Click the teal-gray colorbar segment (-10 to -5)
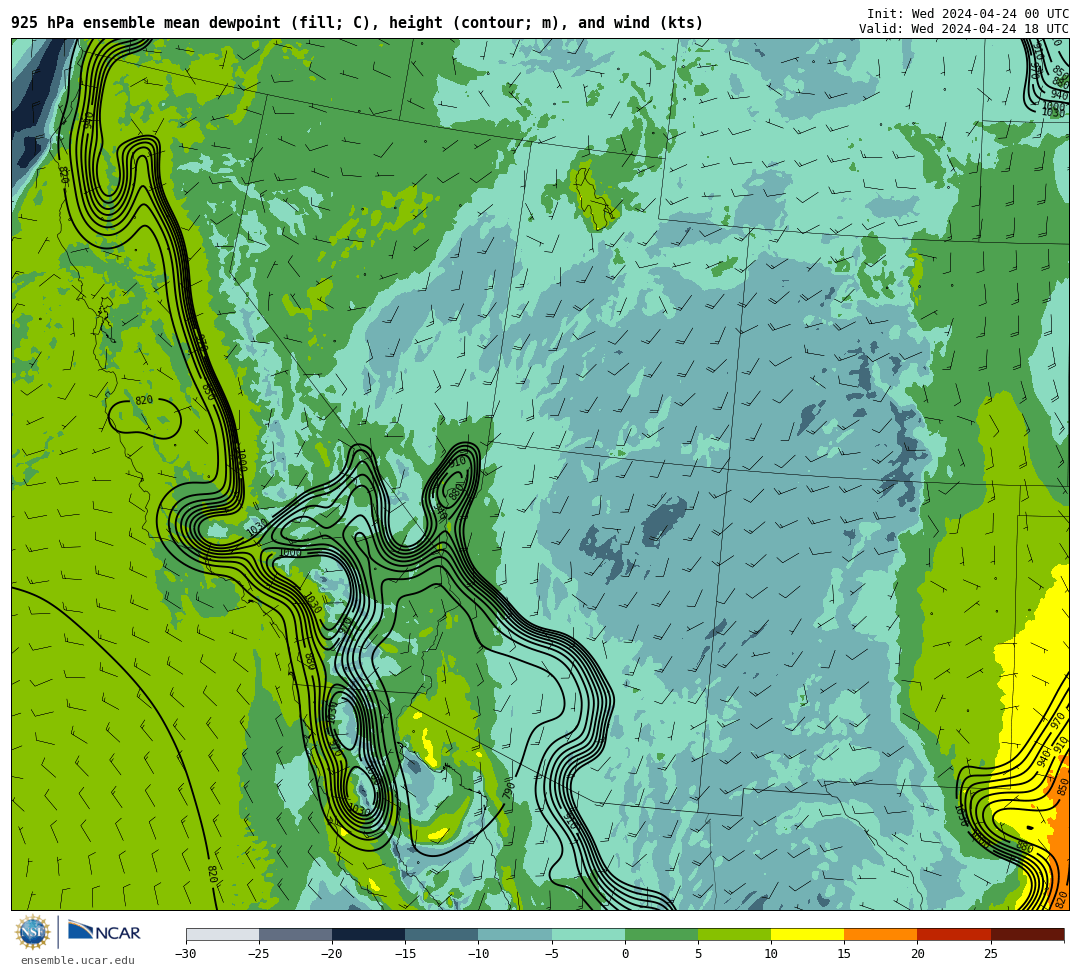The image size is (1080, 973). (x=515, y=934)
